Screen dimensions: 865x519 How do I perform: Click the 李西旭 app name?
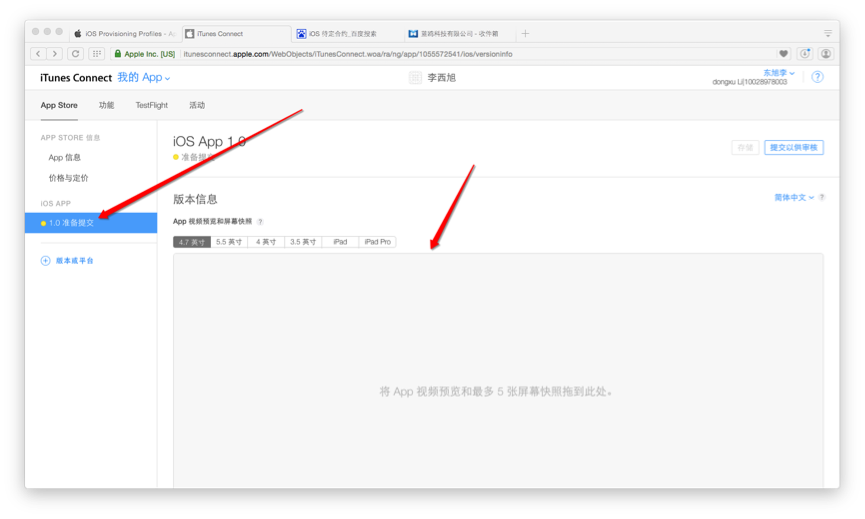[x=442, y=78]
